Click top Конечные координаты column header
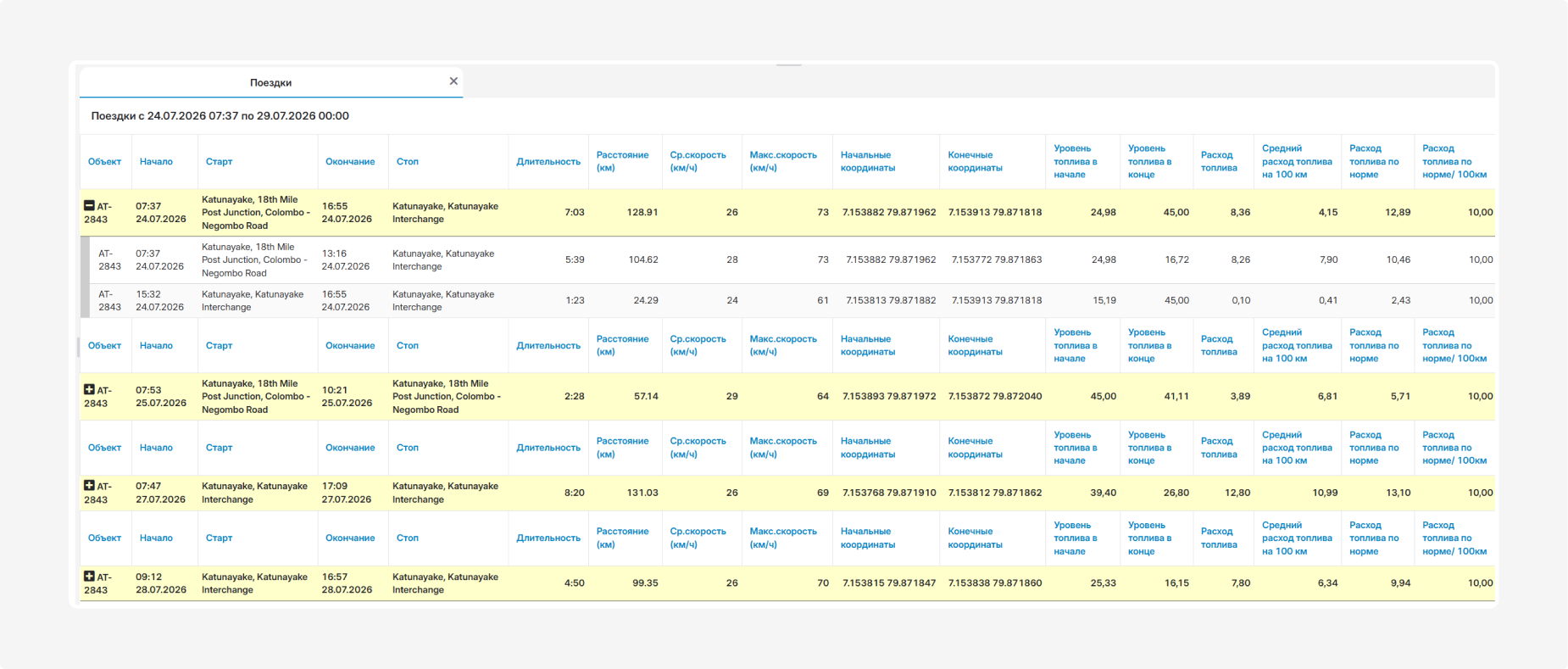Image resolution: width=1568 pixels, height=669 pixels. (975, 161)
